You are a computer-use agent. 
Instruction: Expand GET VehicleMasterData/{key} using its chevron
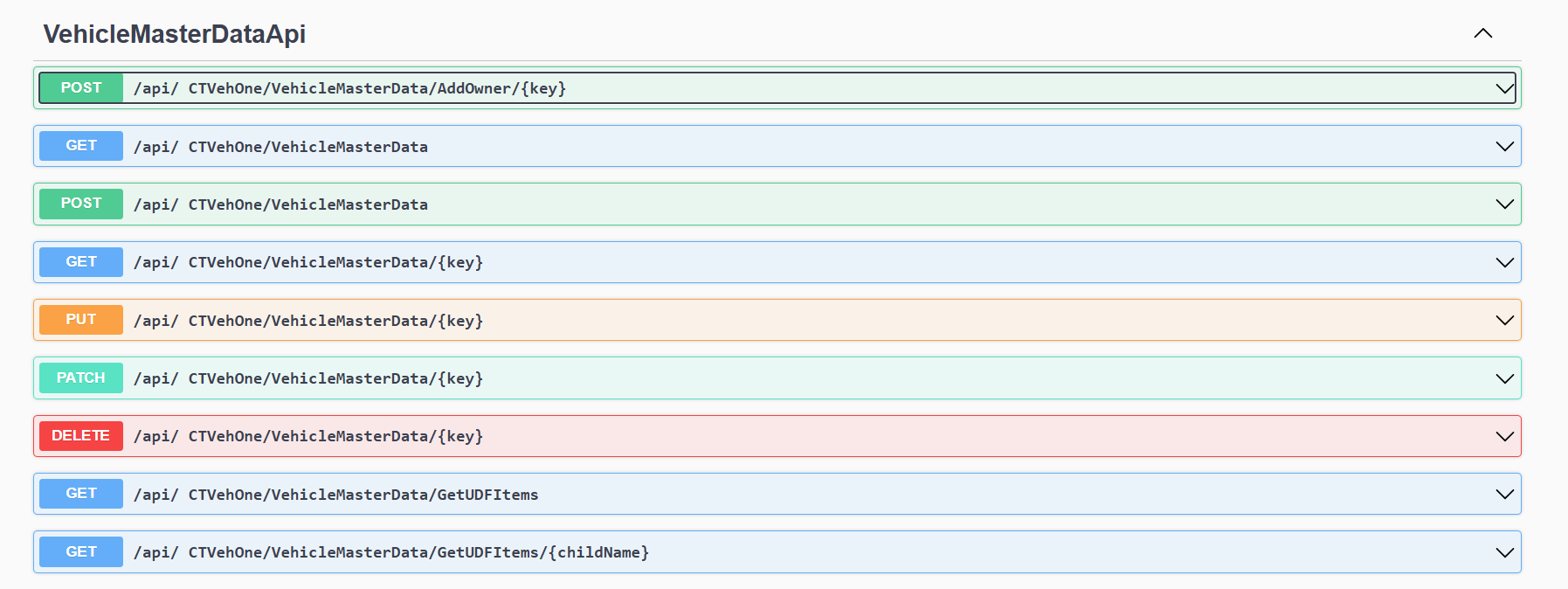point(1503,262)
